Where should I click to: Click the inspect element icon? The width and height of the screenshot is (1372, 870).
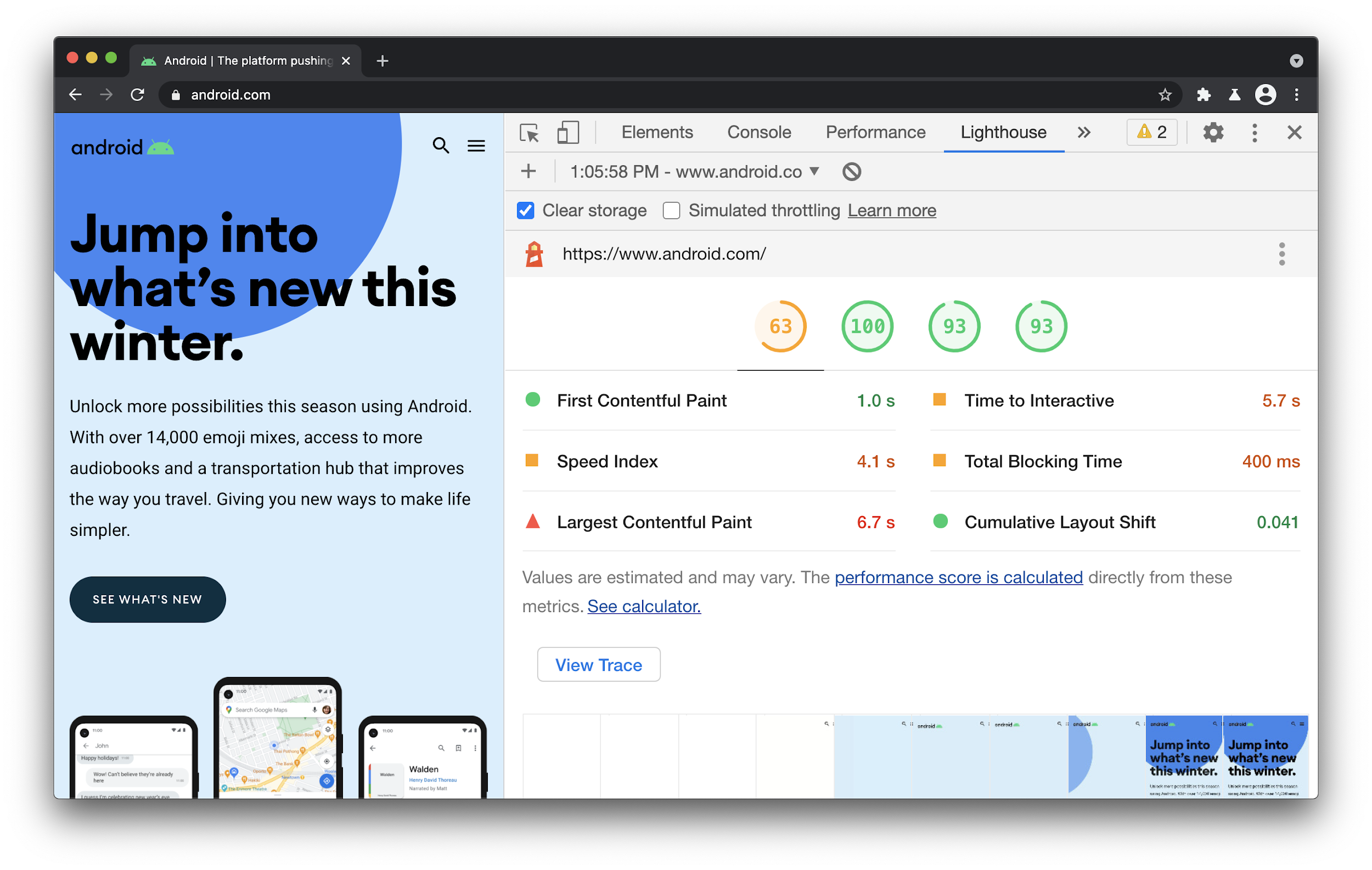point(530,131)
